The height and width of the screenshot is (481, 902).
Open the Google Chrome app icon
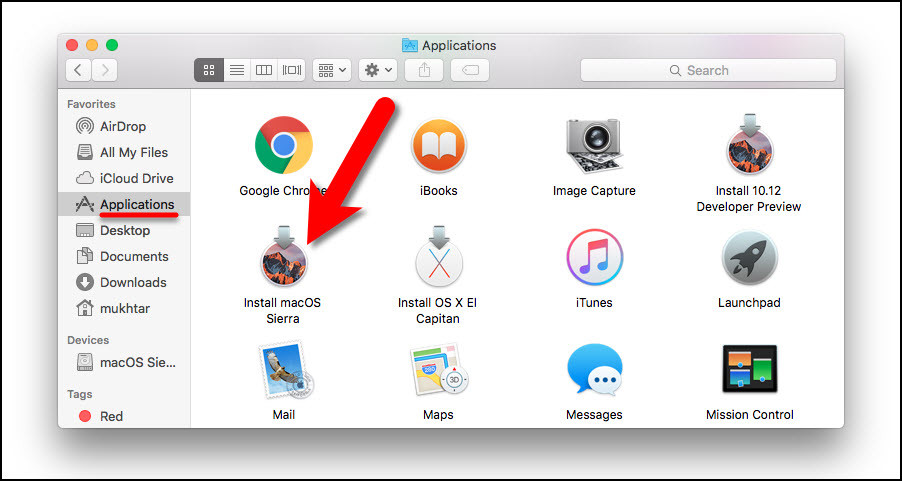pos(282,146)
